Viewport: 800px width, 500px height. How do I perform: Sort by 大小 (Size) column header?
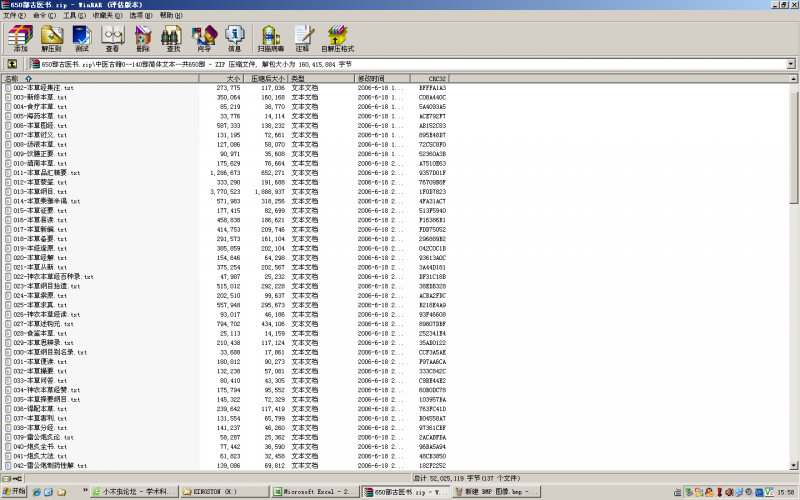[x=221, y=79]
